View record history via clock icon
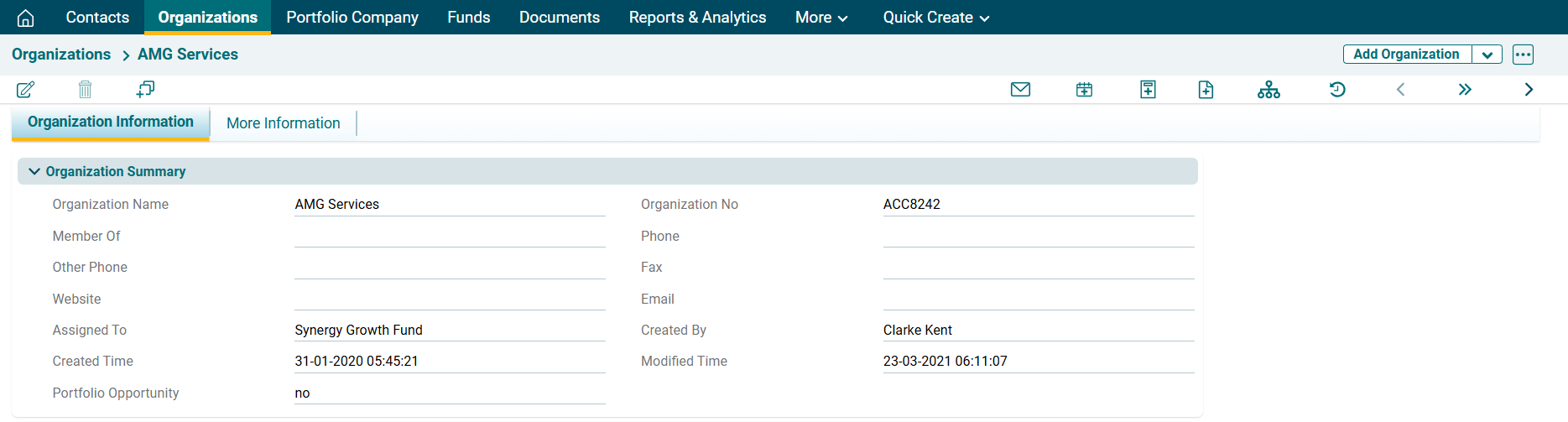Screen dimensions: 1568x422 (1337, 90)
